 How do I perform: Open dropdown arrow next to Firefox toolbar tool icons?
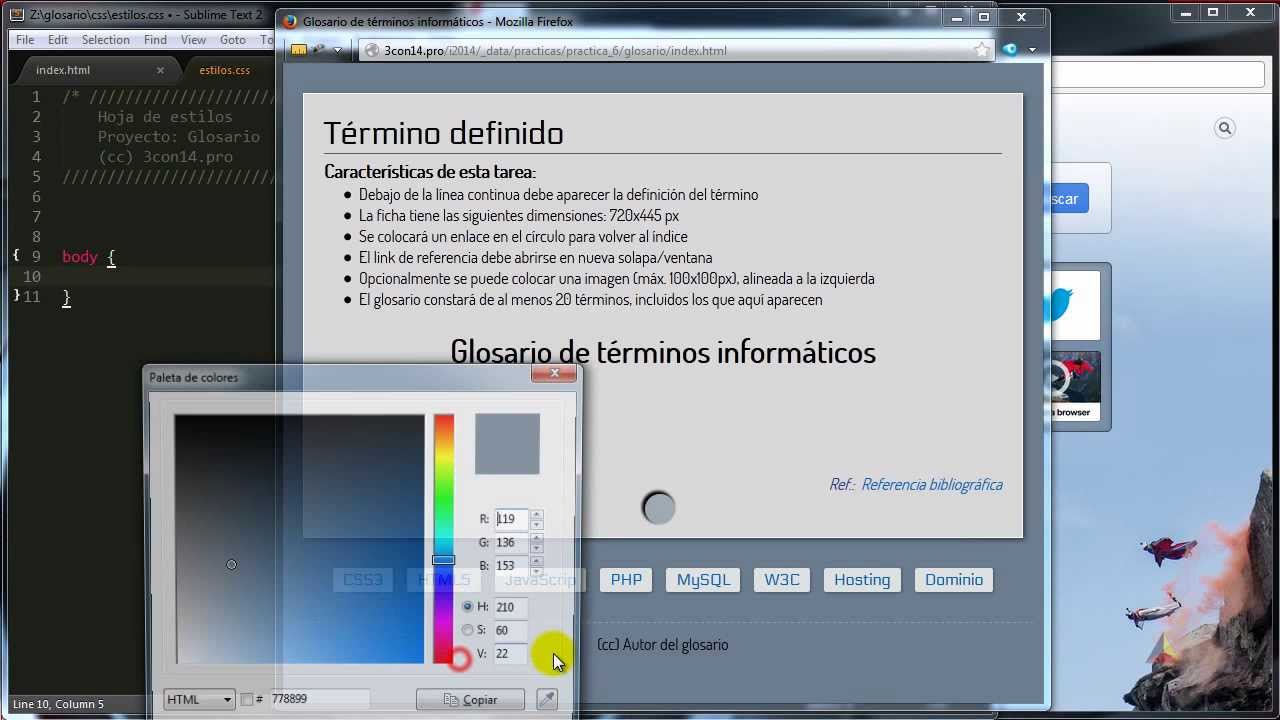point(338,50)
